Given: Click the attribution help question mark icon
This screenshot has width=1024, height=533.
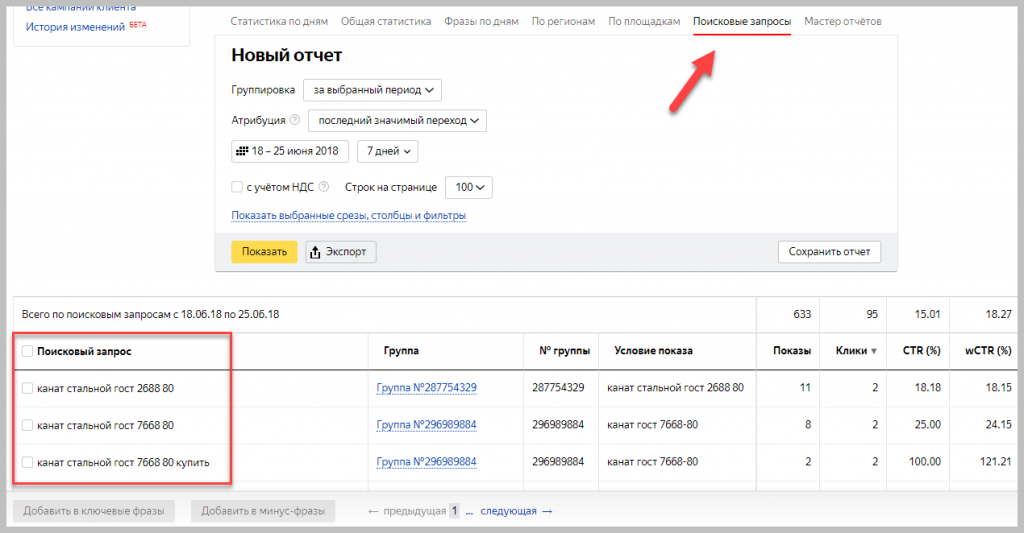Looking at the screenshot, I should pyautogui.click(x=294, y=120).
